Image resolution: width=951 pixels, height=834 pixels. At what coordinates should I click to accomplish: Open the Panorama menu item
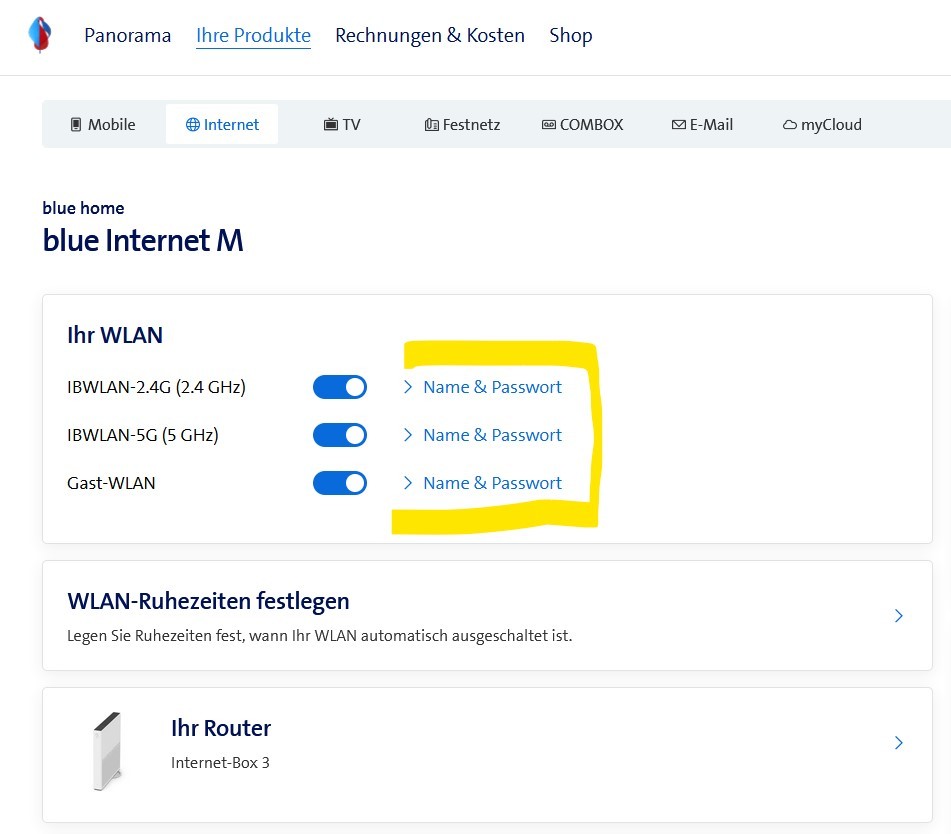point(128,35)
